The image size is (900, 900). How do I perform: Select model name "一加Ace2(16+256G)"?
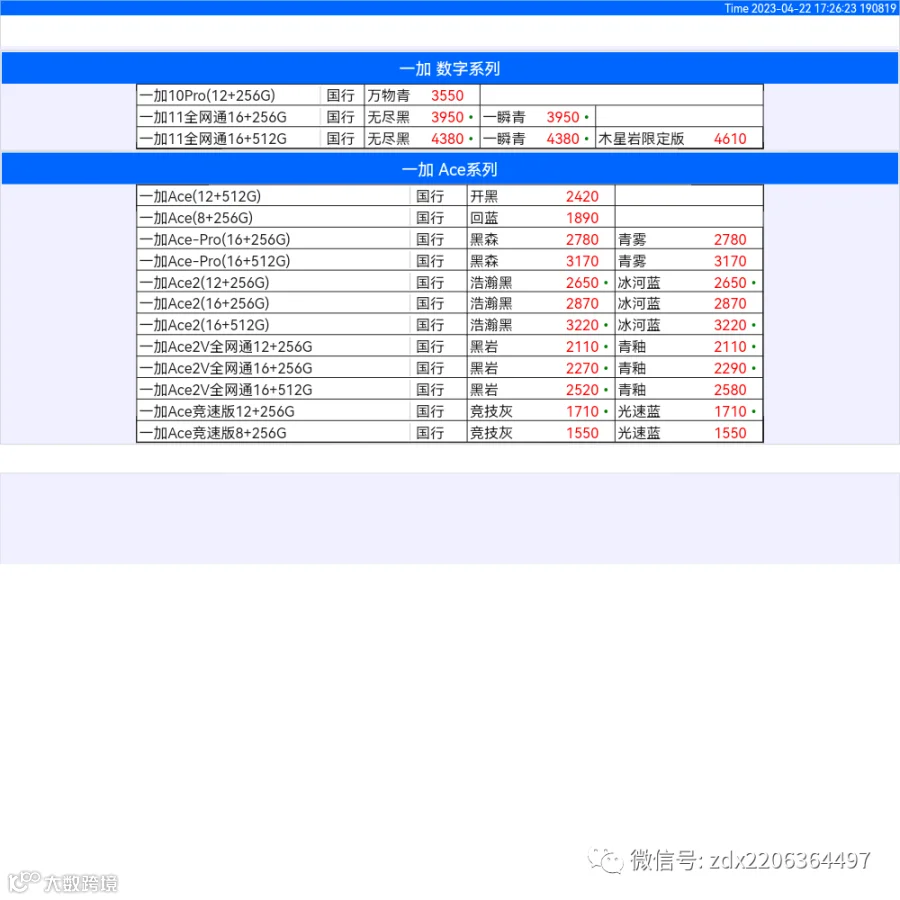click(x=204, y=304)
